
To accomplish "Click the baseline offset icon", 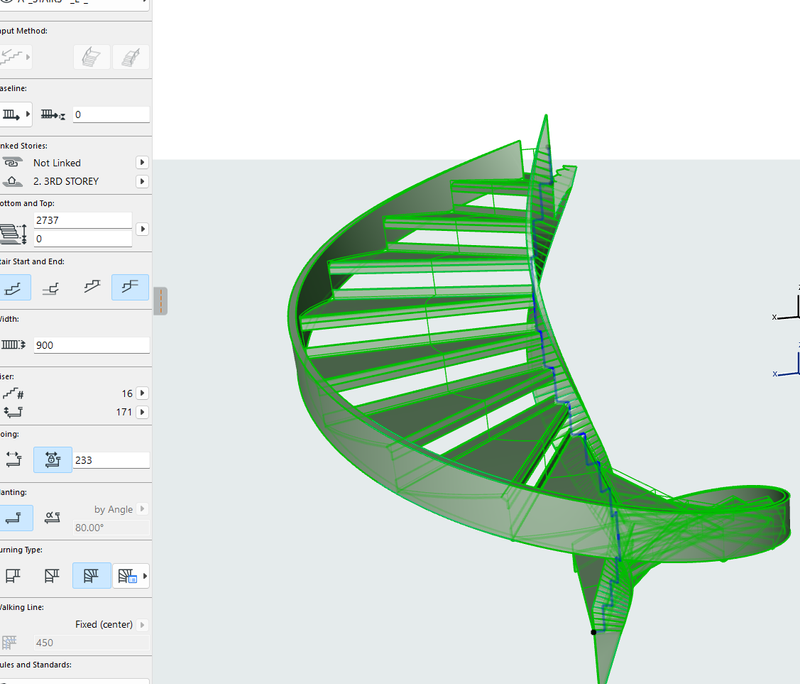I will point(53,115).
